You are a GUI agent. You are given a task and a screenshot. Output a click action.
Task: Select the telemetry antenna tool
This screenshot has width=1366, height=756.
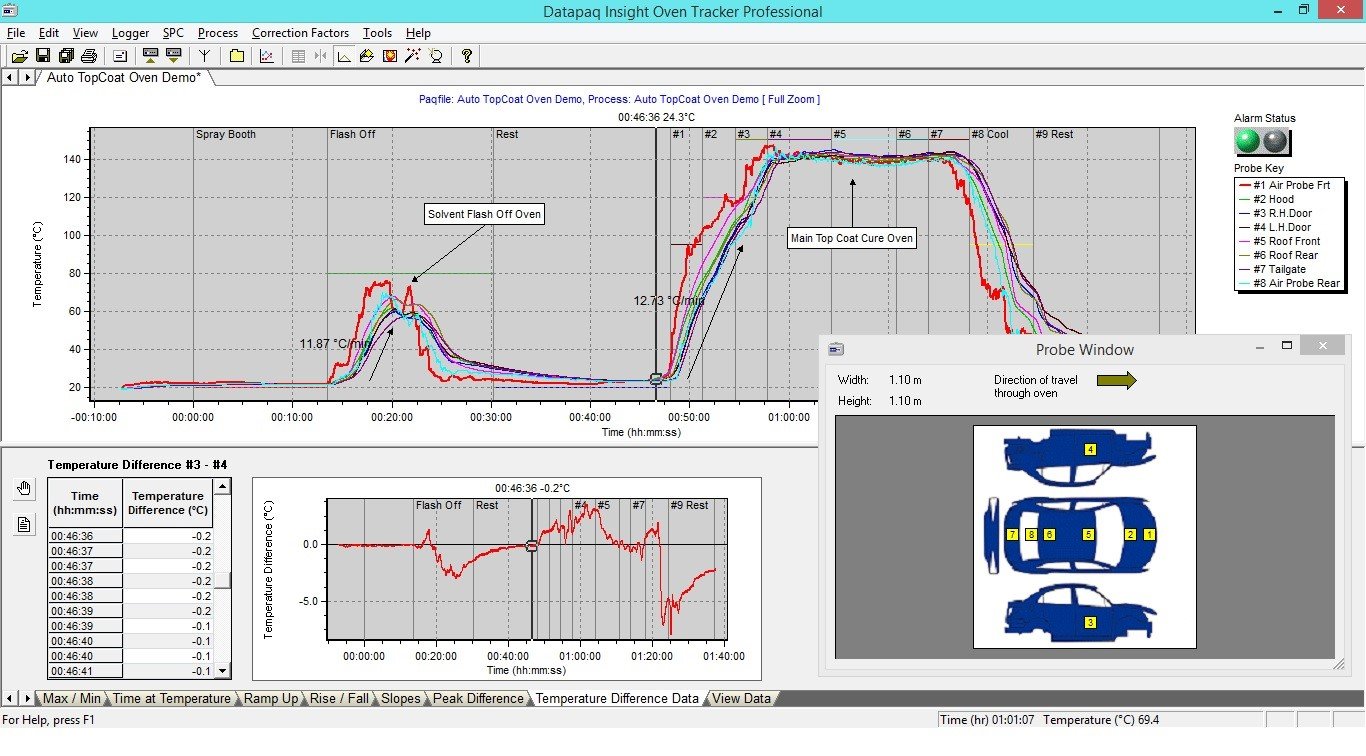pyautogui.click(x=203, y=55)
